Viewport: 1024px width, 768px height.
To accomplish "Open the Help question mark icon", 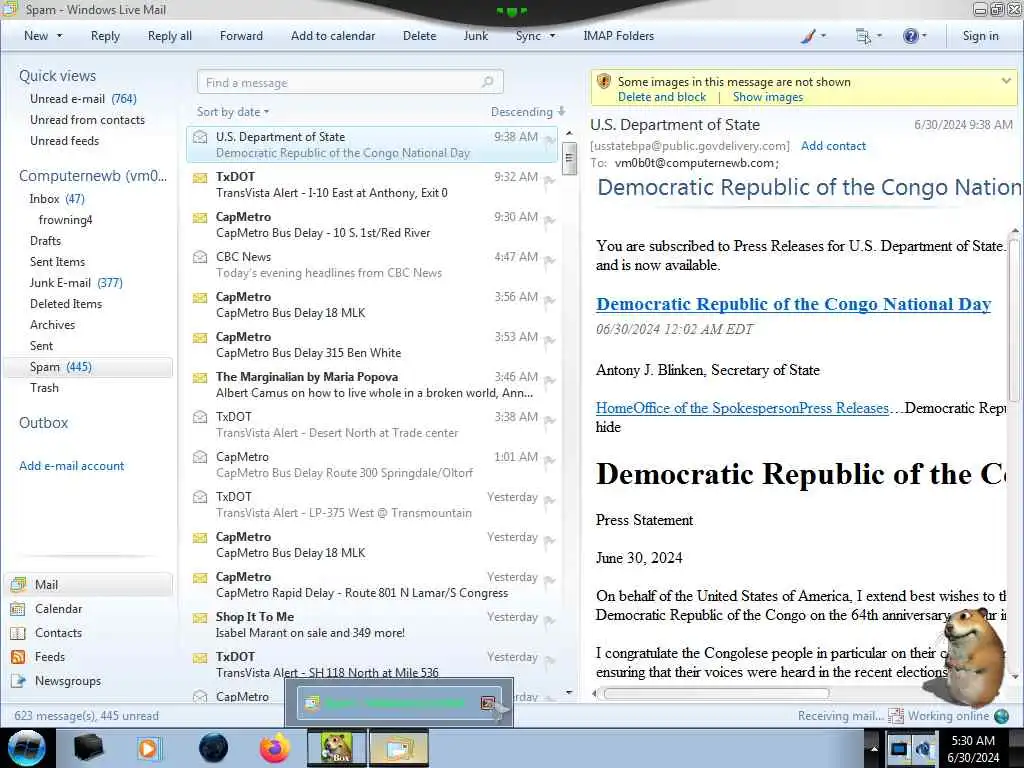I will 910,36.
